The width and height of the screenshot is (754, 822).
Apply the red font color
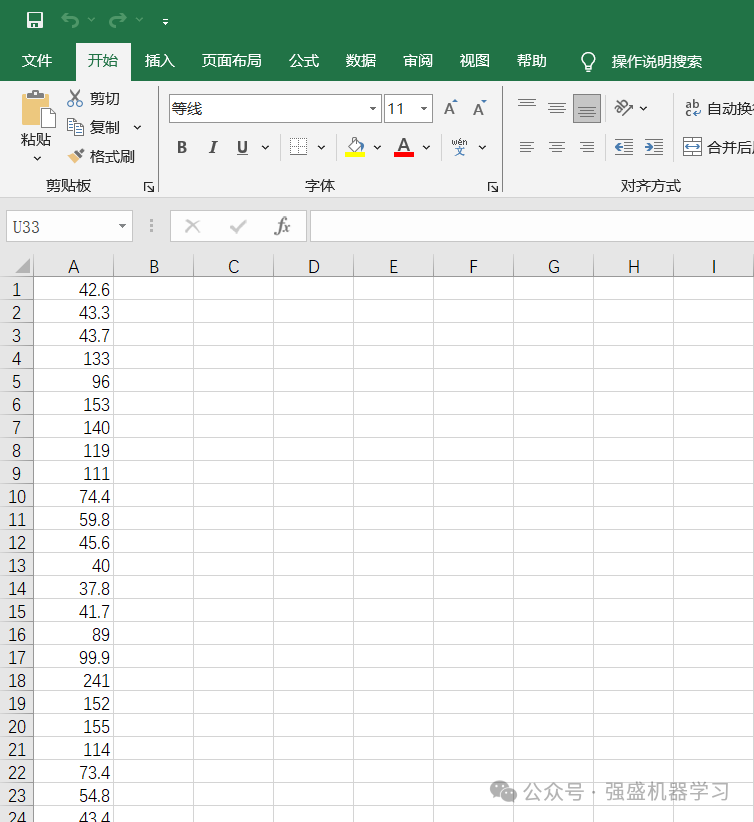(404, 147)
